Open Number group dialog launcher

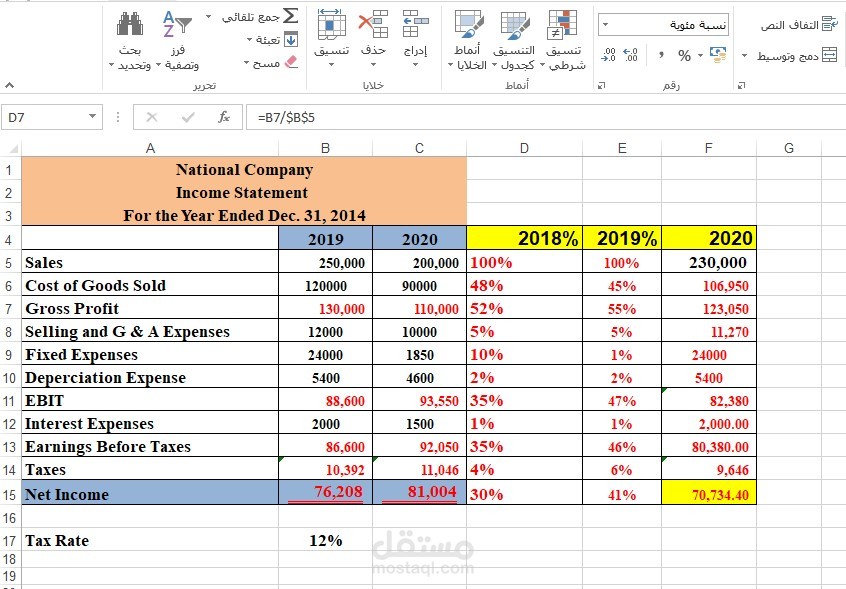602,85
